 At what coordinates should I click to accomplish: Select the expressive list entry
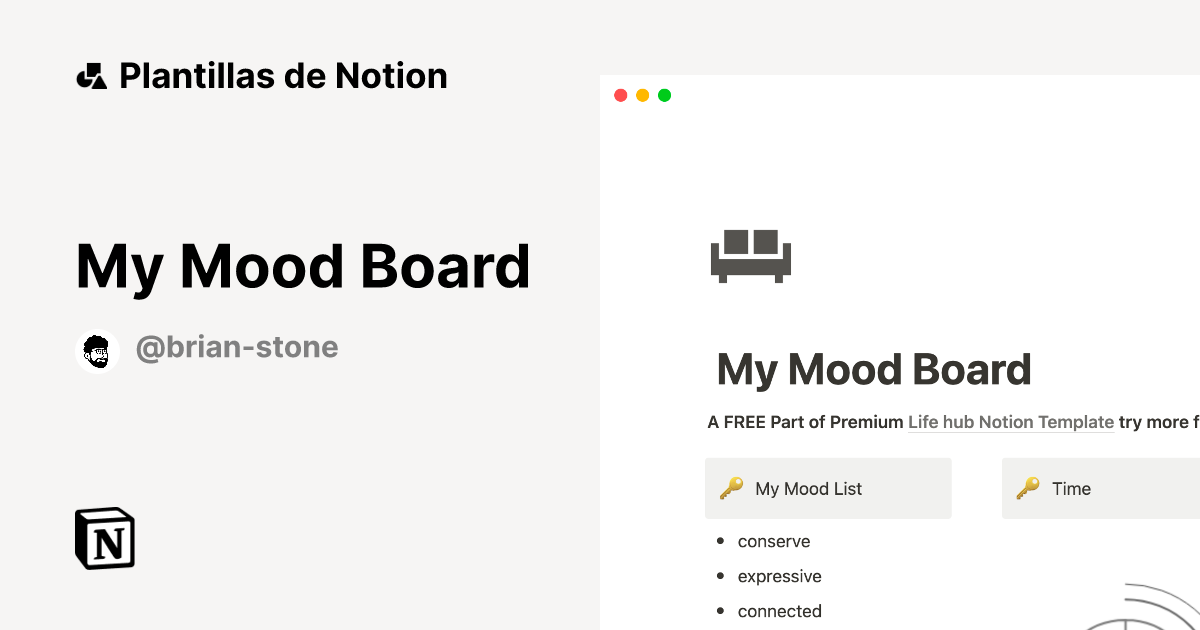tap(779, 576)
